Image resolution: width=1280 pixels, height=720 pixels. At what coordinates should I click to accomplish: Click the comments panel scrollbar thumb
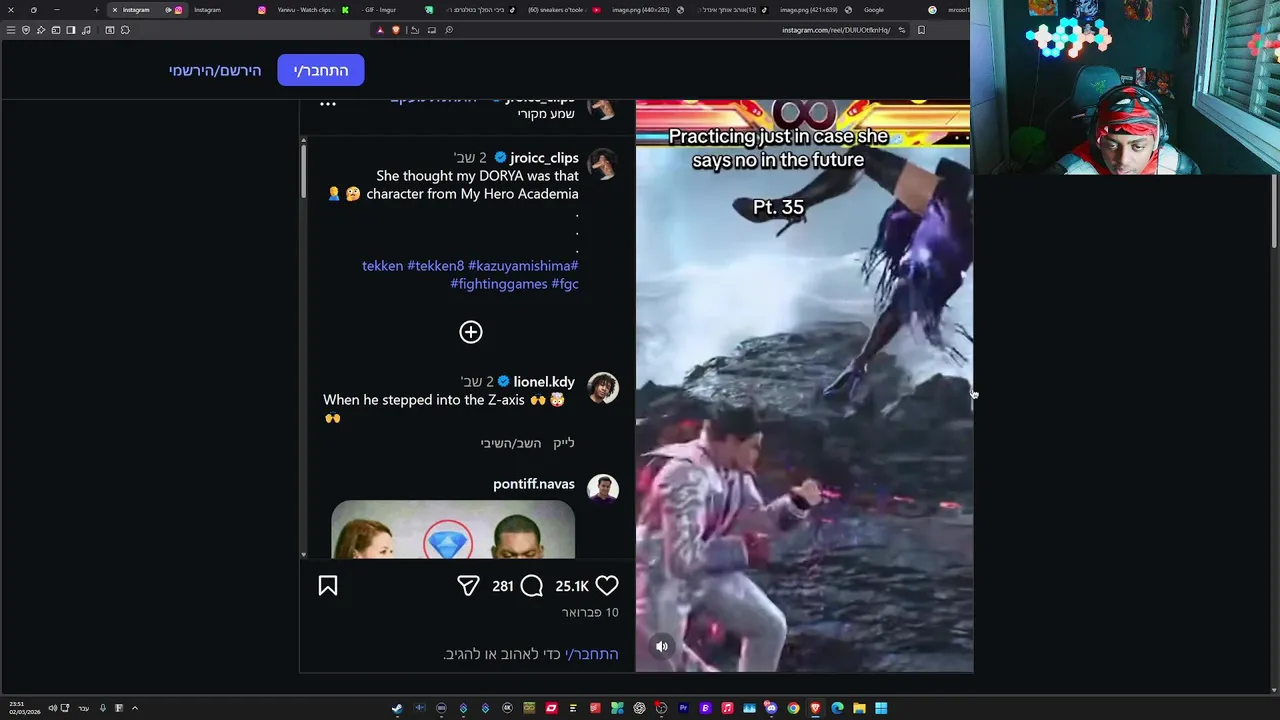coord(303,170)
